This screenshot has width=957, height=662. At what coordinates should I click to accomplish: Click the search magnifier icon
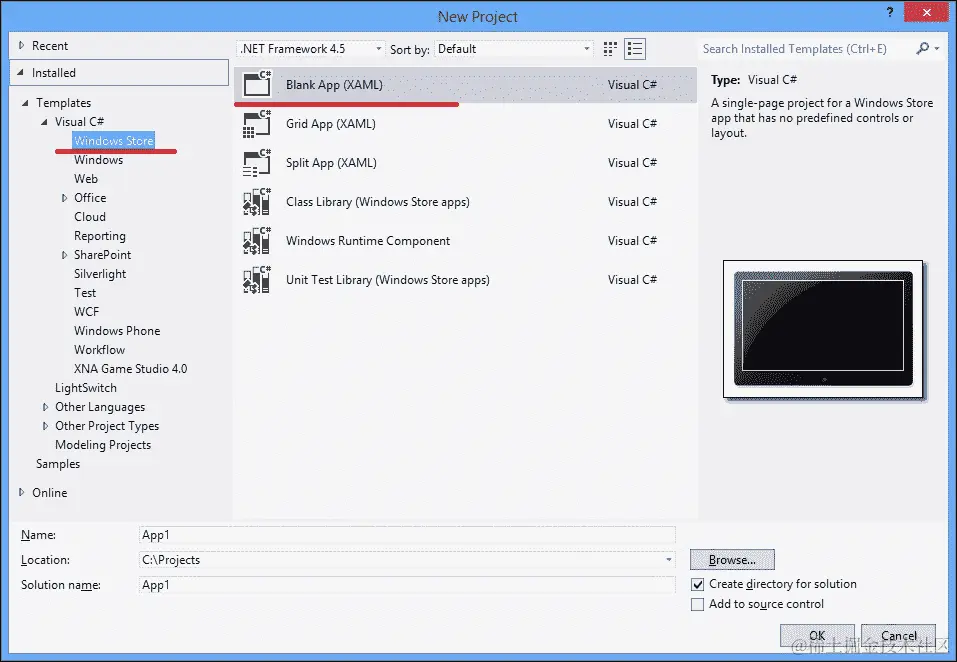click(x=922, y=48)
